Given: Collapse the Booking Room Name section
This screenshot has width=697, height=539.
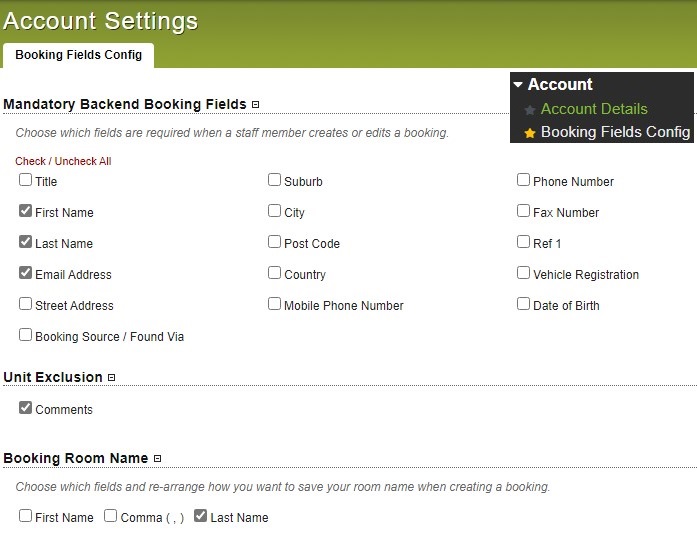Looking at the screenshot, I should pyautogui.click(x=157, y=459).
